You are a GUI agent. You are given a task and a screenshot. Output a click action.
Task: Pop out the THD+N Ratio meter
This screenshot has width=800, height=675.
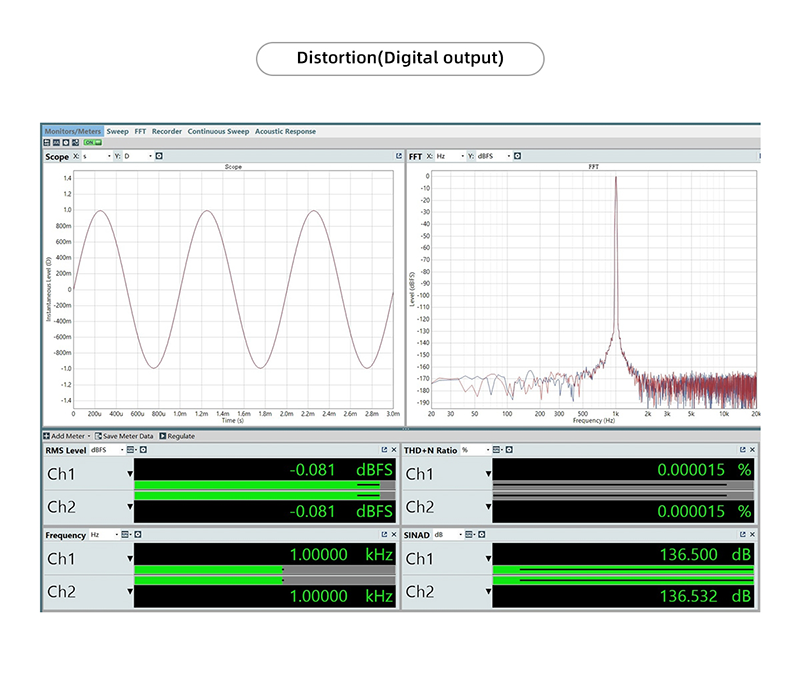[x=743, y=451]
